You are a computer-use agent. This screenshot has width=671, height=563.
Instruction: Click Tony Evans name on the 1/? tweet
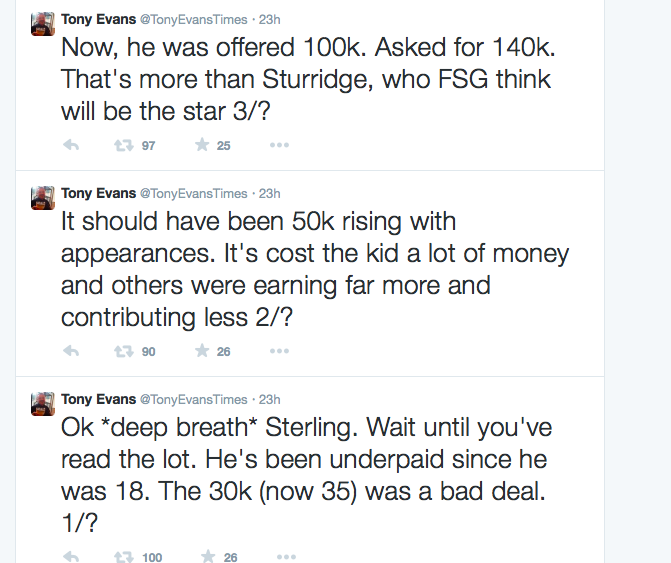[x=97, y=398]
